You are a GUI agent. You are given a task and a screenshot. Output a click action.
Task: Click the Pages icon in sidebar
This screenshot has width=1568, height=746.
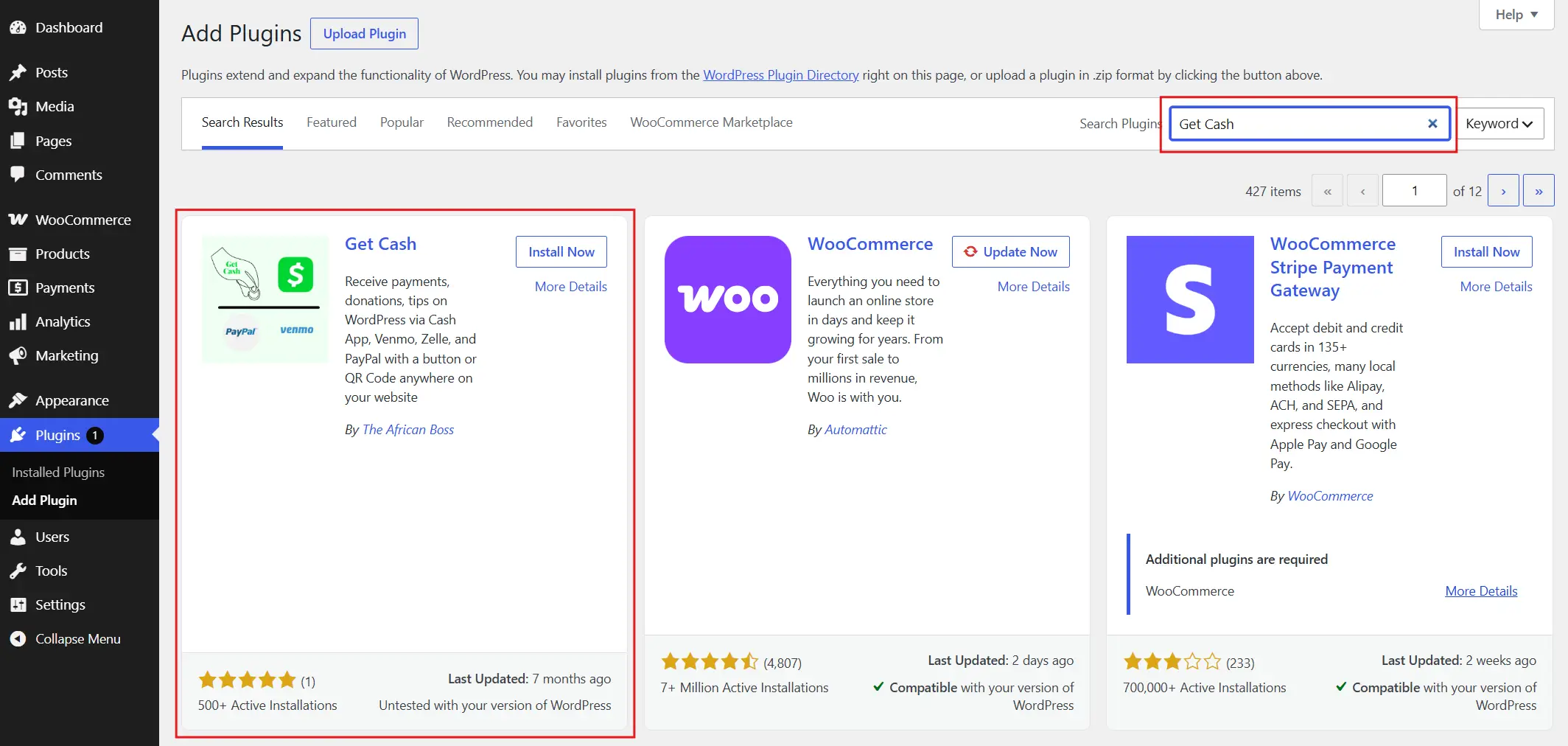coord(18,141)
